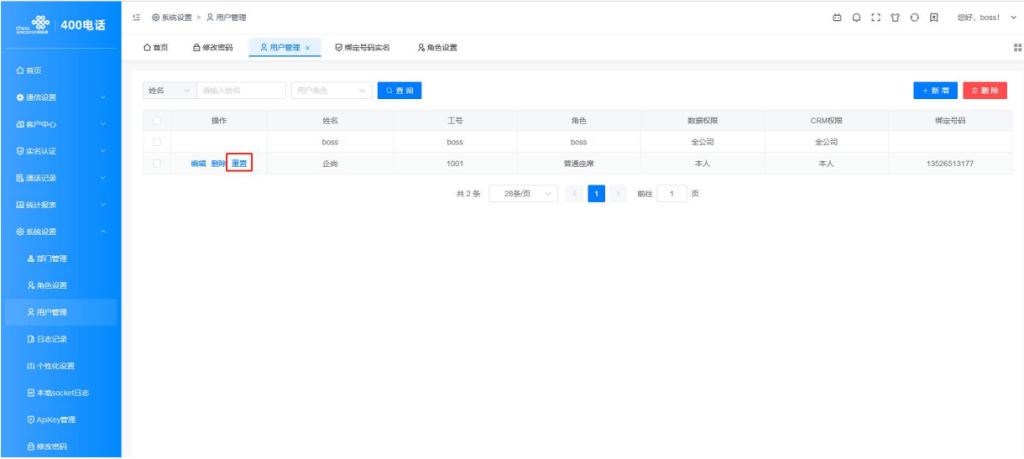Click the refresh circle icon in header

pos(914,18)
